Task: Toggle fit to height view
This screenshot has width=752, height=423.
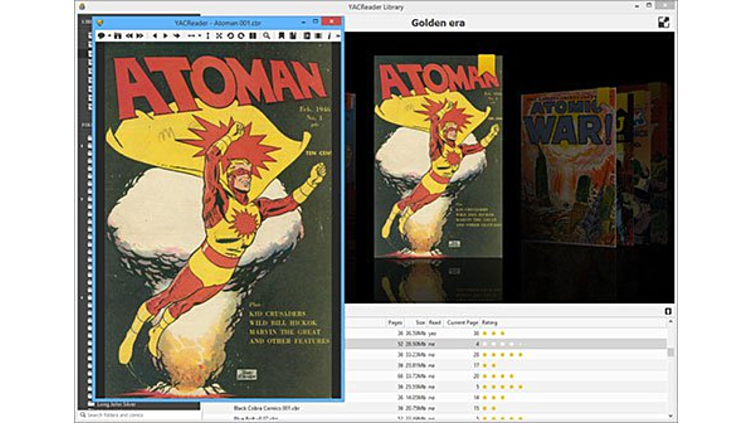Action: (207, 36)
